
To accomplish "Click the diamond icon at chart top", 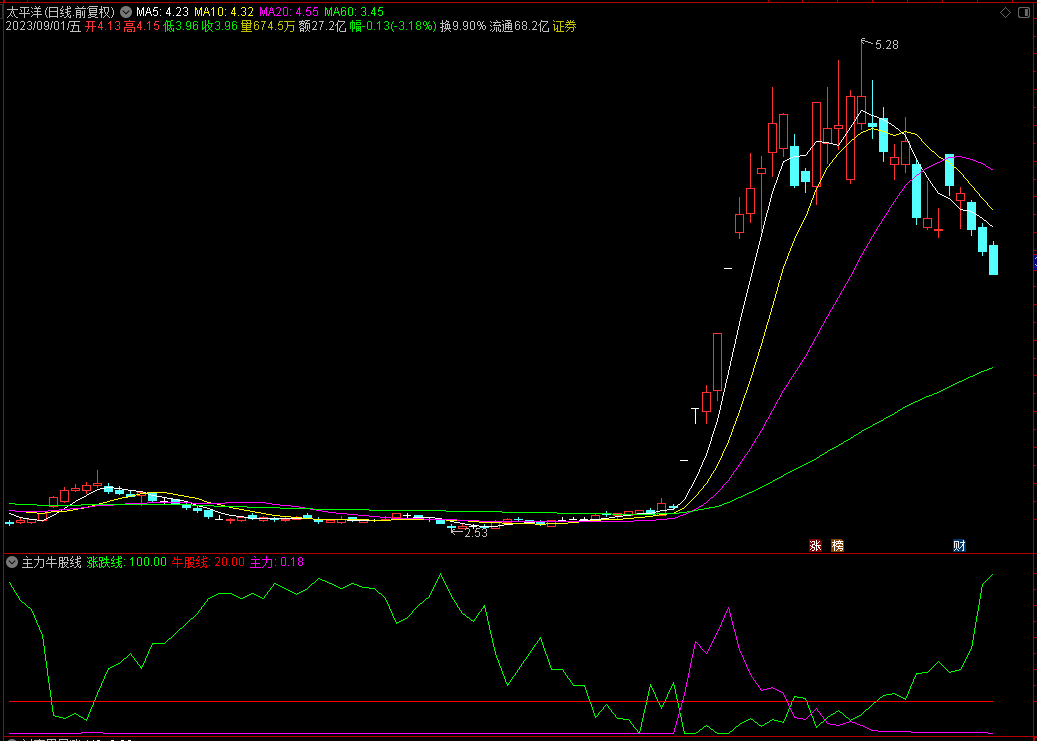I will point(1006,12).
